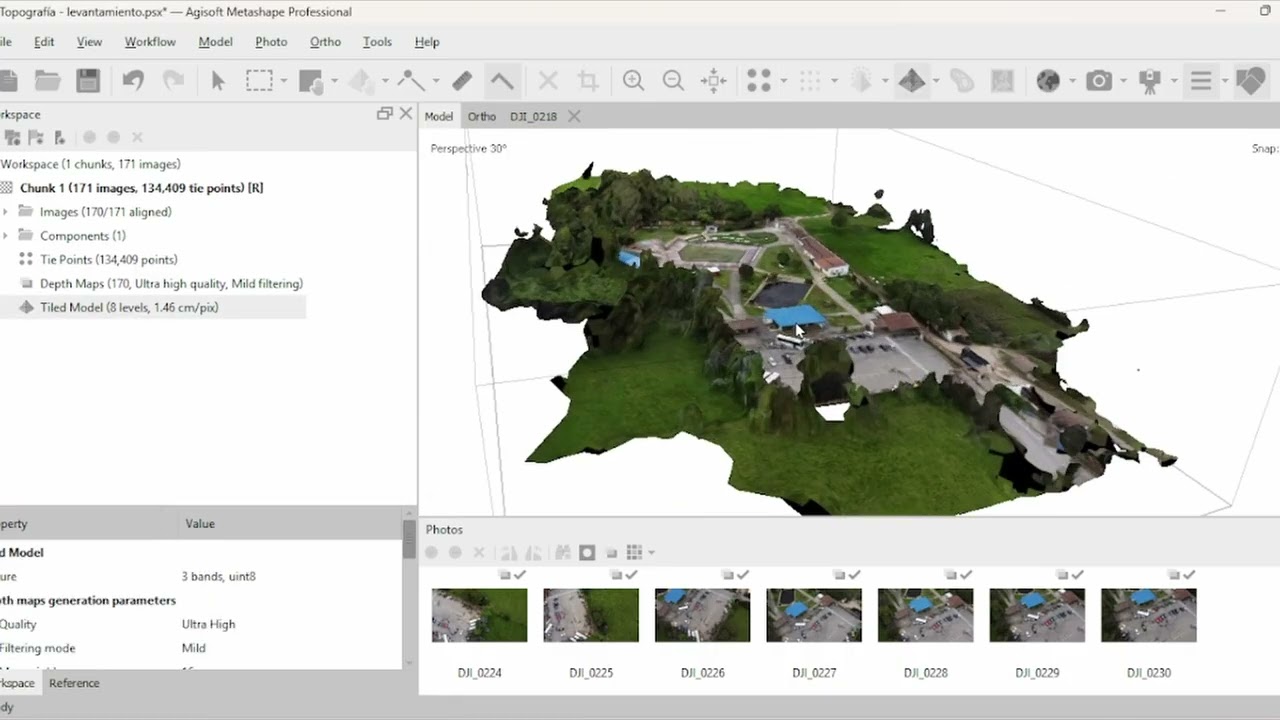Viewport: 1280px width, 720px height.
Task: Click the Show Shapes icon in toolbar
Action: (x=1250, y=81)
